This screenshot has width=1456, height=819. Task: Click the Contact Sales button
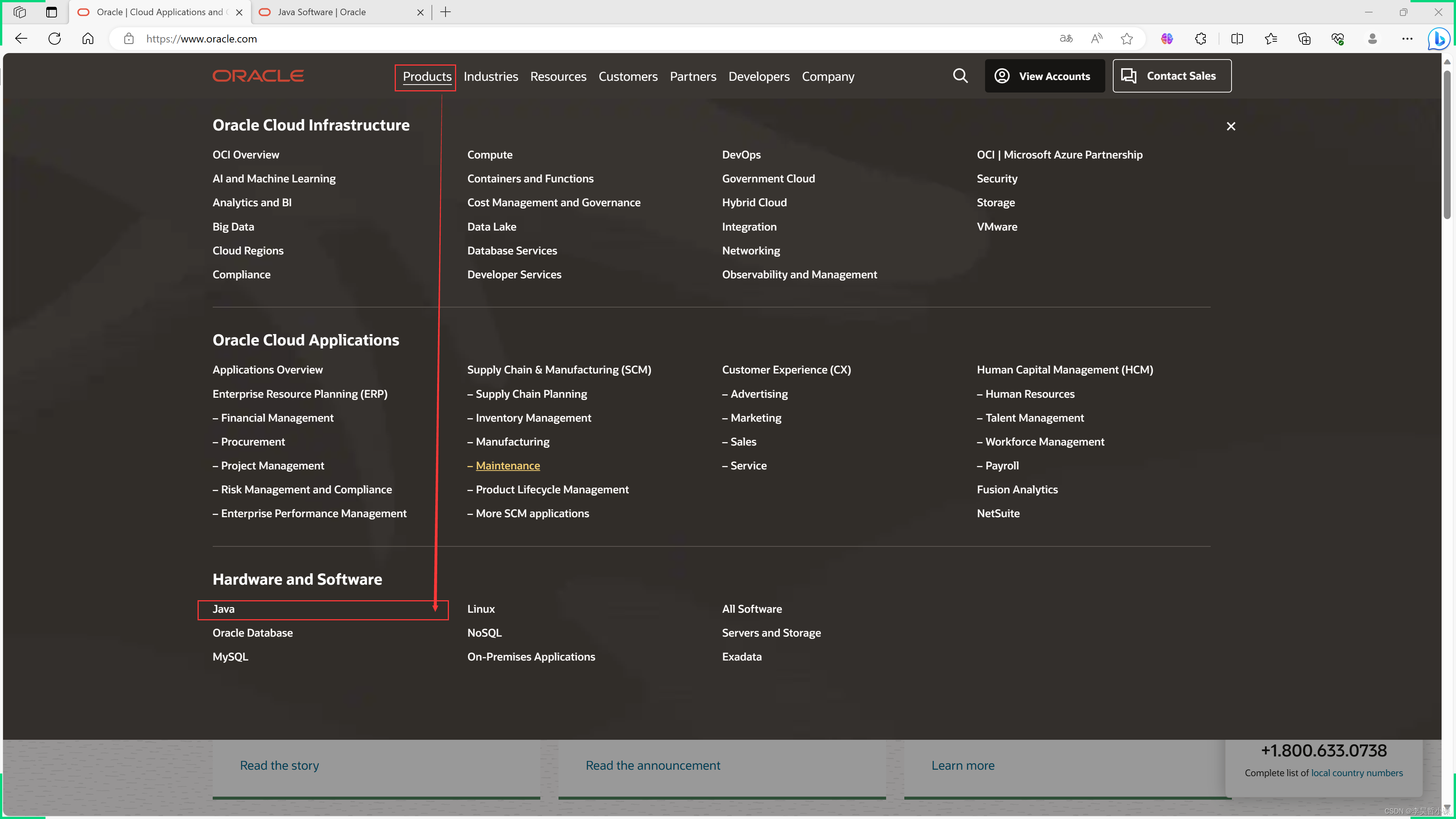pos(1172,75)
